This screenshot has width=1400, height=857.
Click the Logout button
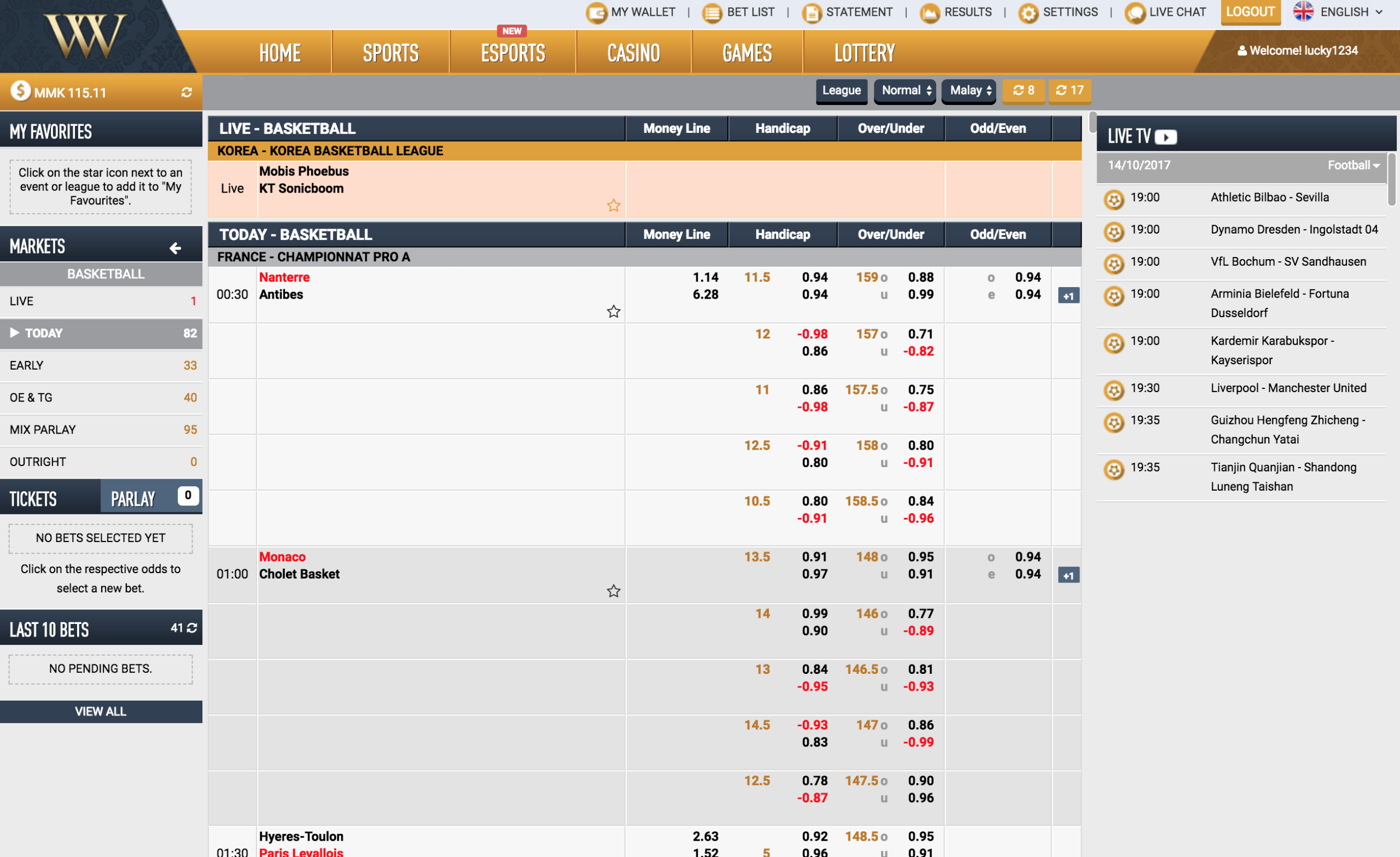tap(1250, 12)
